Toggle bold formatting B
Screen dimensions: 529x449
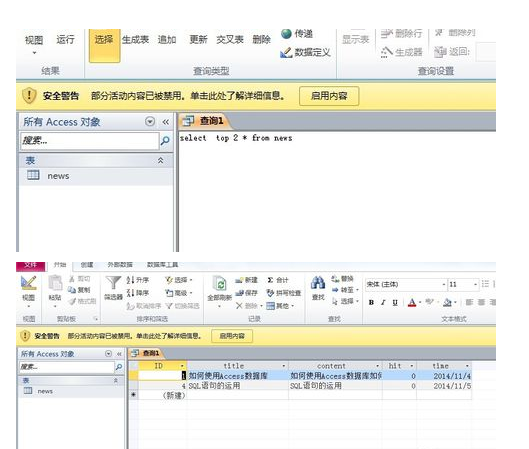point(371,303)
